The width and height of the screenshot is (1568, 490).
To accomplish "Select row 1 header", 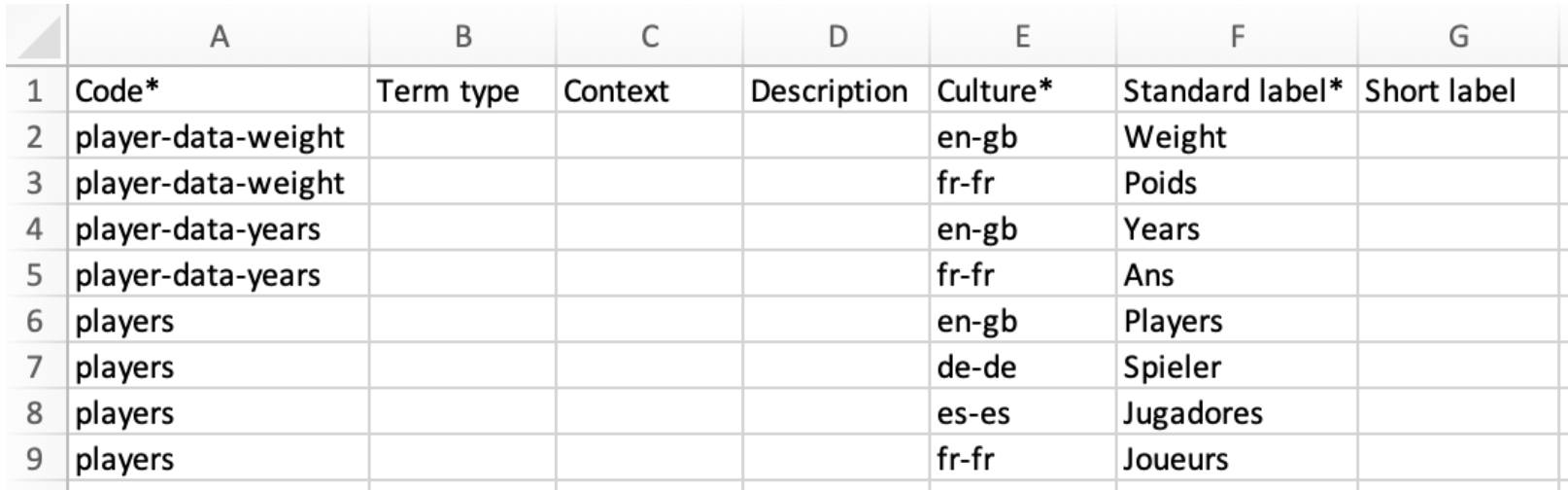I will (x=37, y=90).
